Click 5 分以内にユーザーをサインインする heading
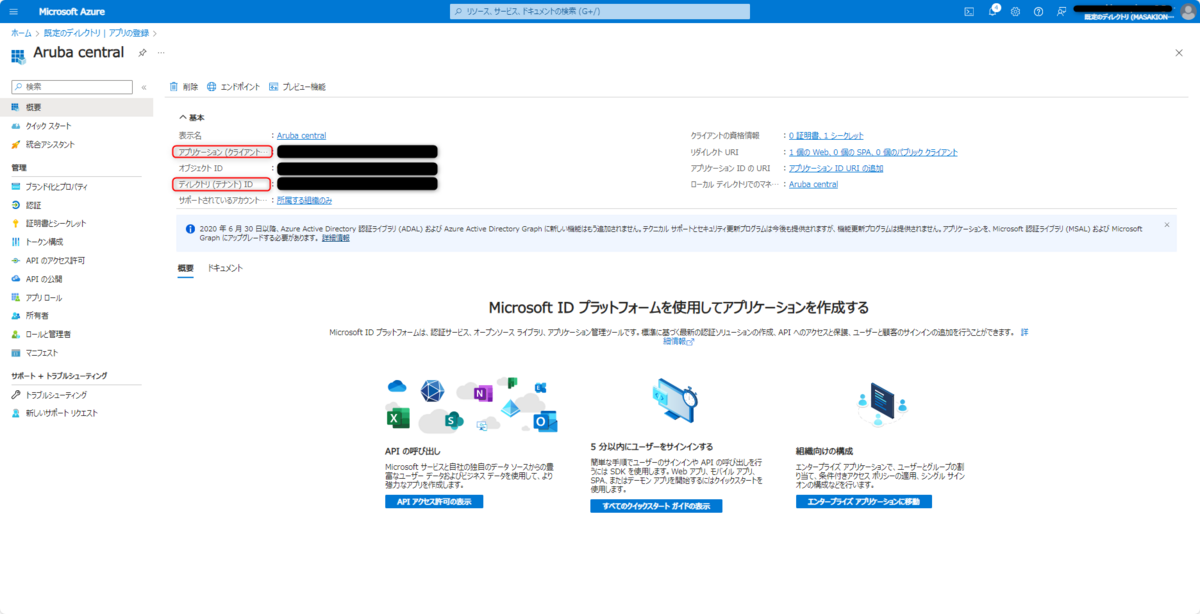The width and height of the screenshot is (1200, 614). 651,446
